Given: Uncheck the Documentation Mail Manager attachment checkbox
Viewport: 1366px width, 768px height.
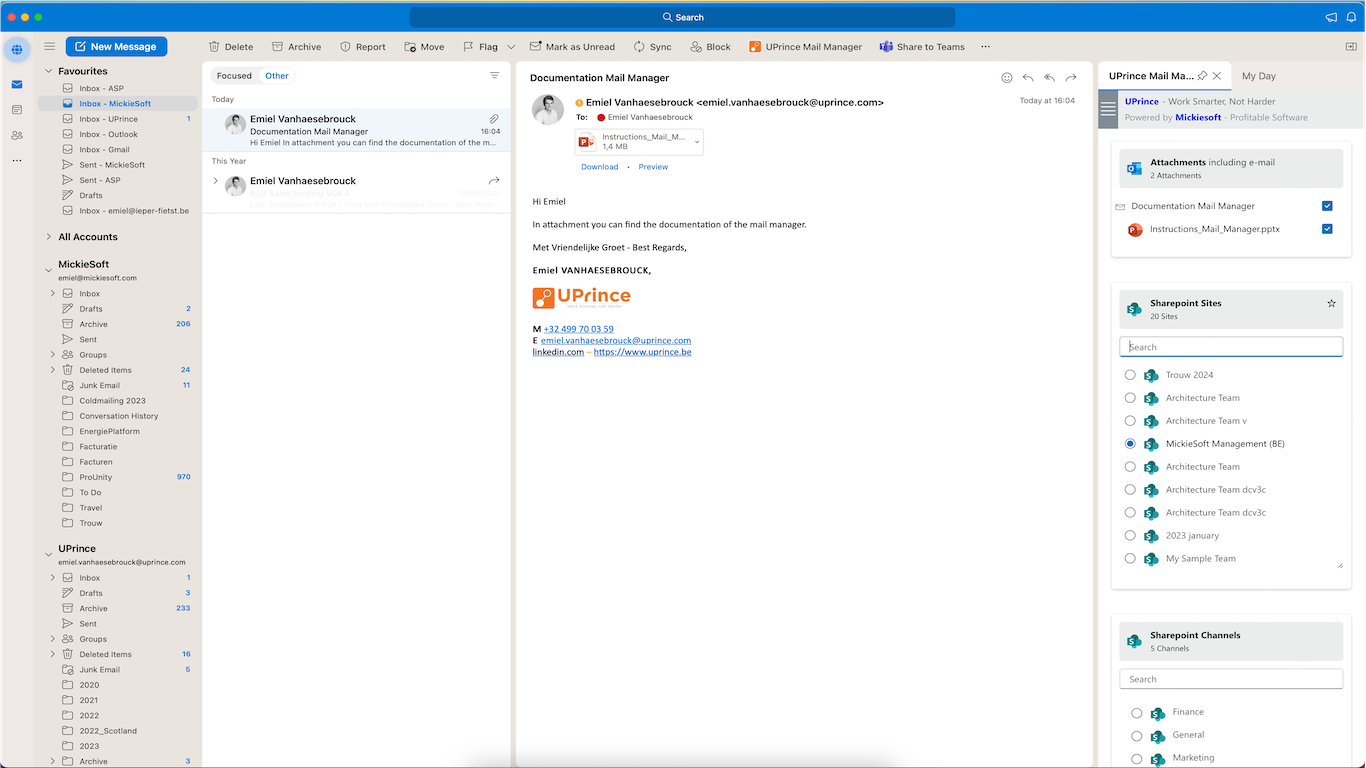Looking at the screenshot, I should tap(1327, 206).
